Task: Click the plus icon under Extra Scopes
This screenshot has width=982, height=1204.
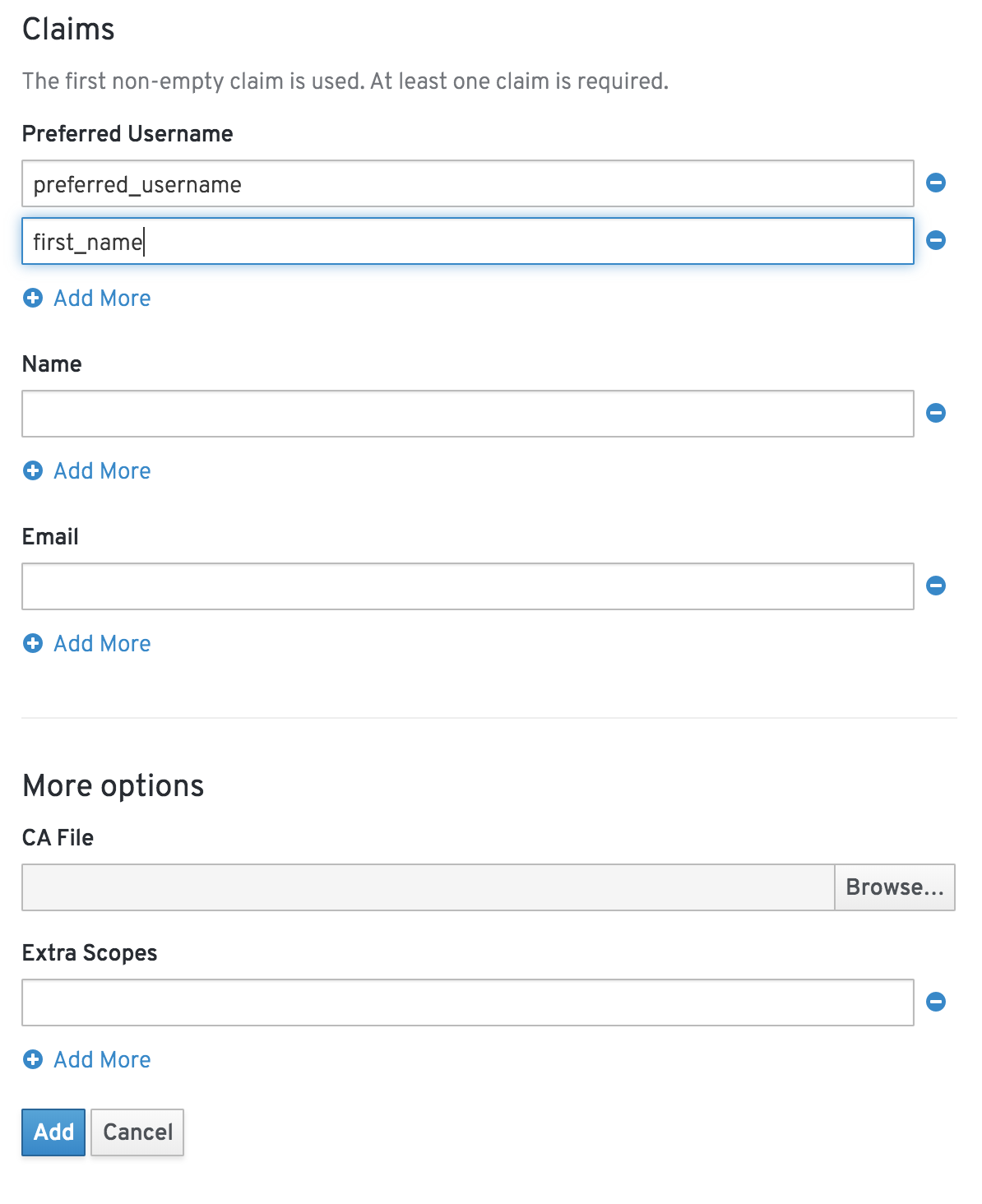Action: click(32, 1059)
